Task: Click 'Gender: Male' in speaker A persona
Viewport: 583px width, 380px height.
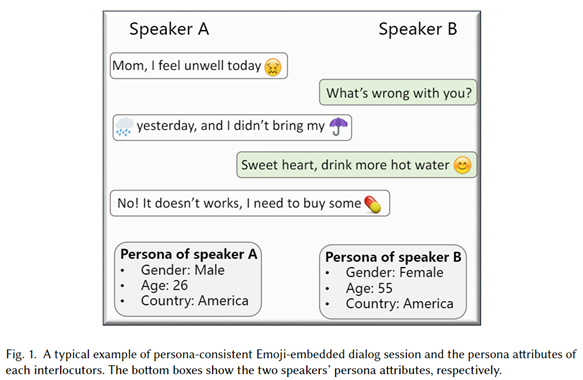Action: tap(183, 270)
